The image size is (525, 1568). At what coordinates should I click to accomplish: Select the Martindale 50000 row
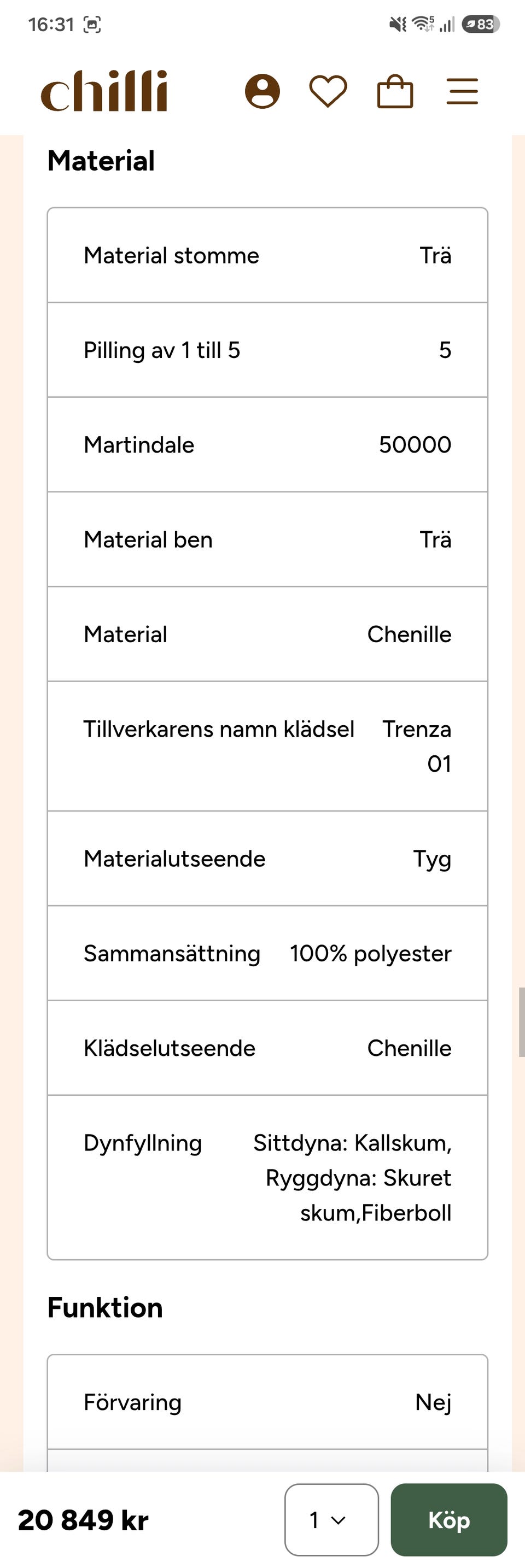point(267,444)
